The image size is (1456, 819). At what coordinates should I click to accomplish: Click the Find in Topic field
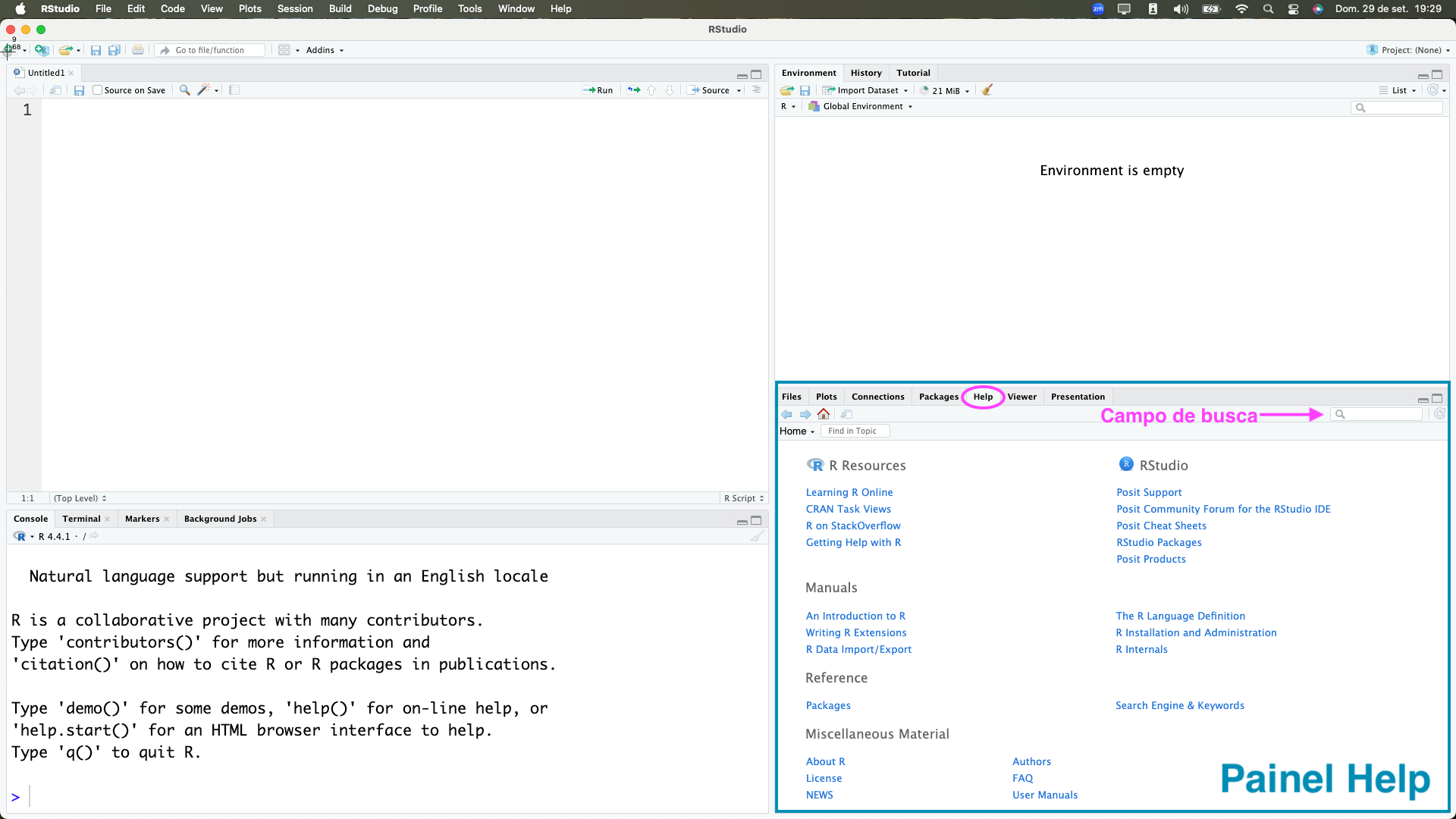coord(855,431)
